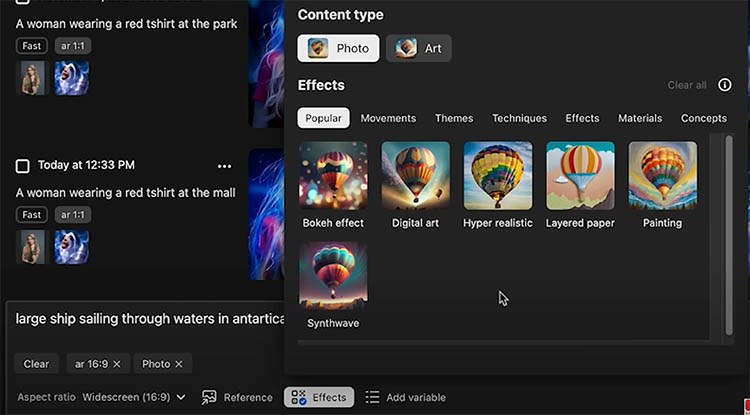Switch to the Techniques tab
This screenshot has width=750, height=415.
pyautogui.click(x=519, y=118)
